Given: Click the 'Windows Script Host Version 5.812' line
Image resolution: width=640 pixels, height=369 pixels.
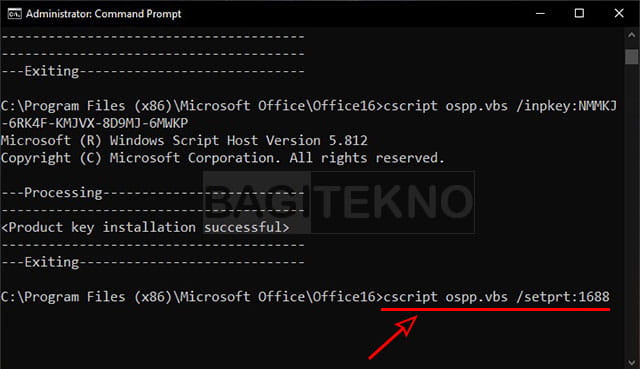Looking at the screenshot, I should click(x=184, y=140).
